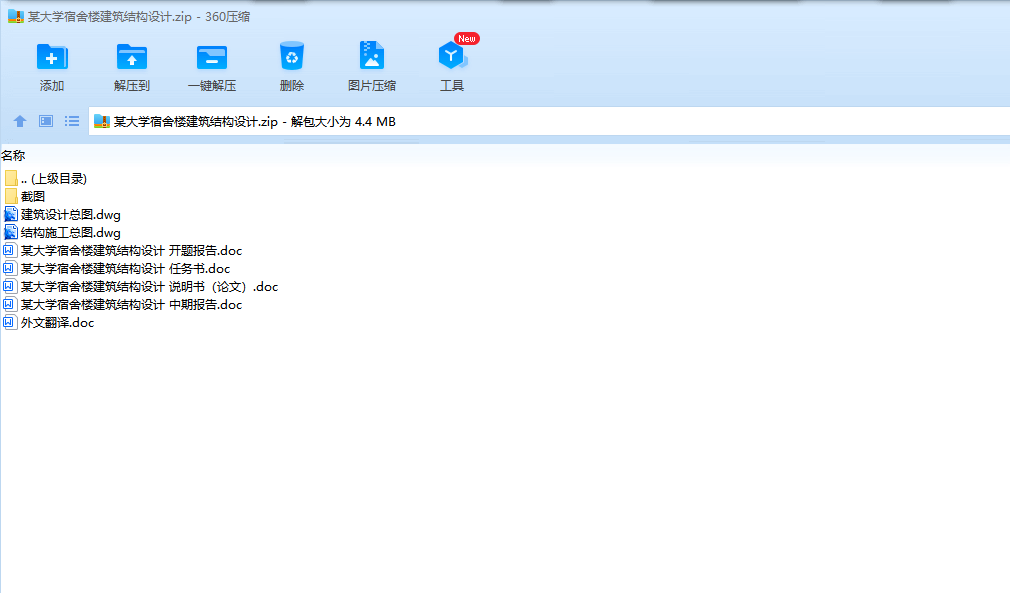The width and height of the screenshot is (1010, 593).
Task: Click the parent directory folder icon
Action: click(x=11, y=178)
